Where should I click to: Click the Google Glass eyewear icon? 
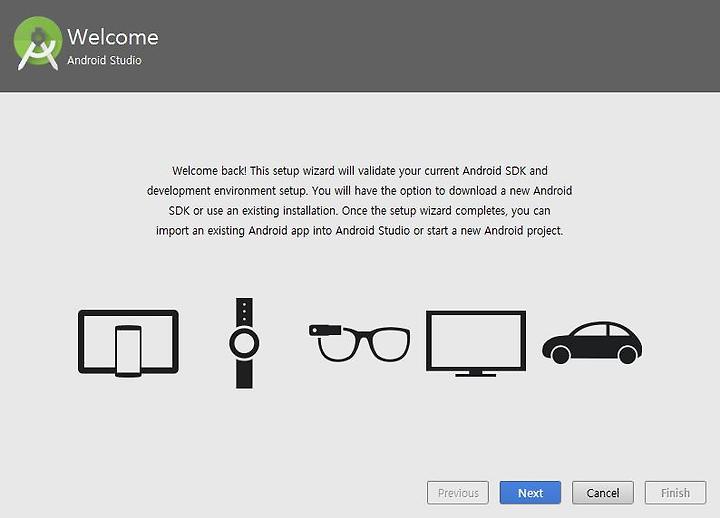[360, 343]
